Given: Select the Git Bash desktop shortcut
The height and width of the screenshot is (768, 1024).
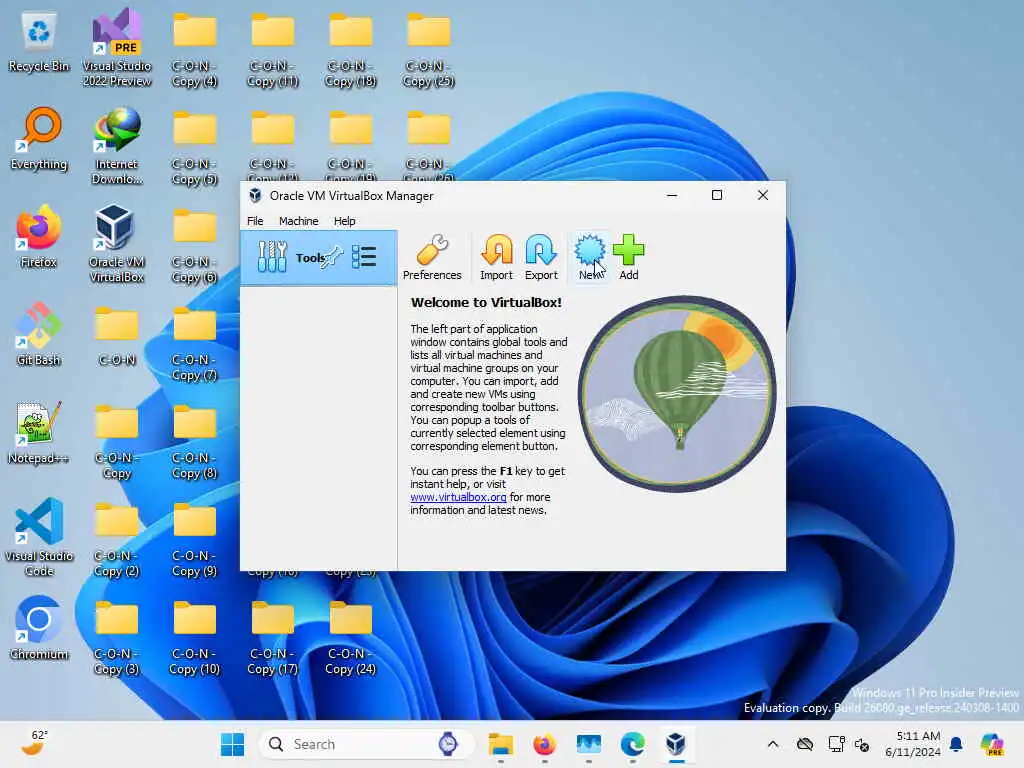Looking at the screenshot, I should click(x=39, y=335).
